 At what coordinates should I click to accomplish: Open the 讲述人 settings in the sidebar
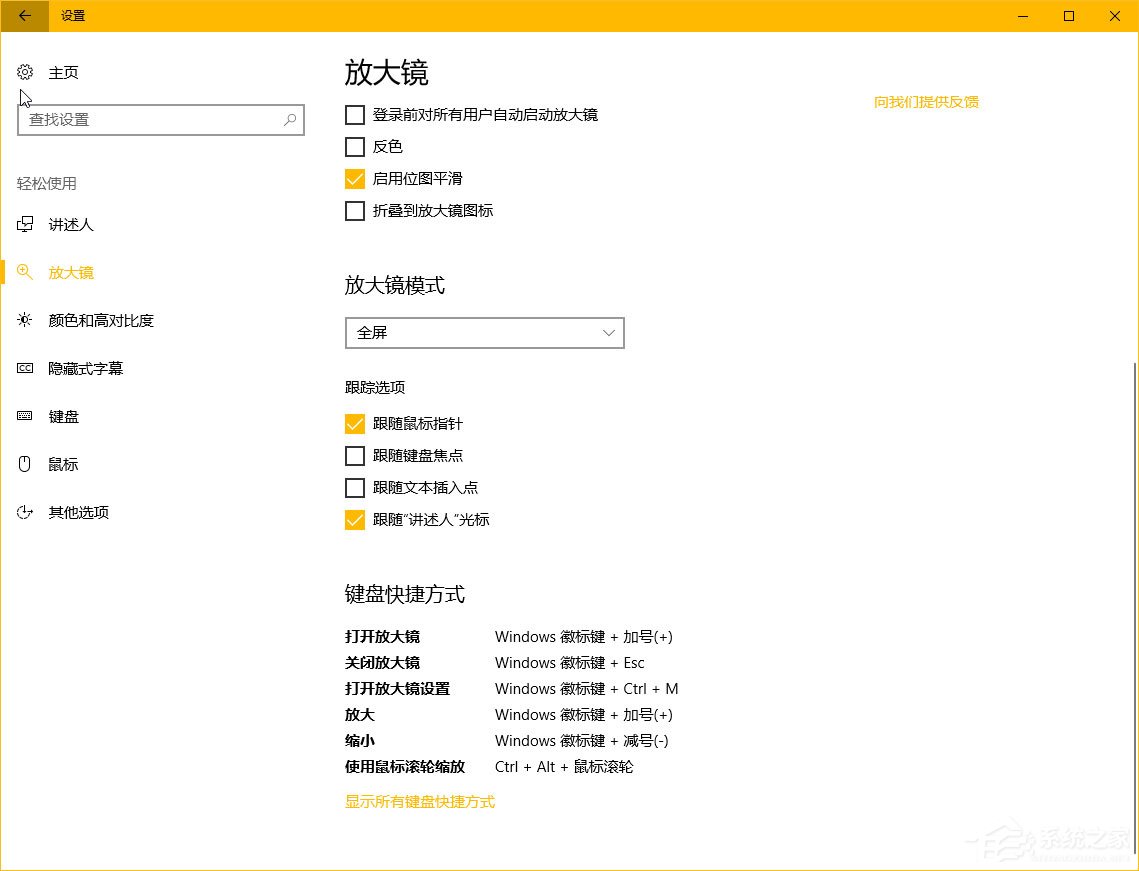coord(71,224)
